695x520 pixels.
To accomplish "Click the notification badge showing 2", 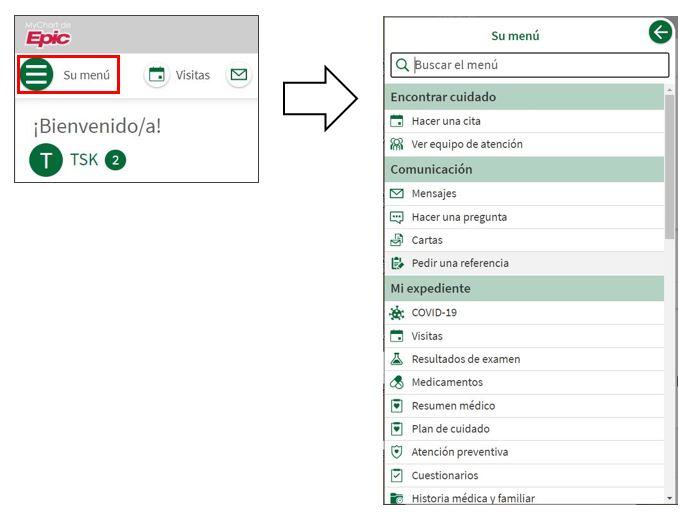I will pyautogui.click(x=115, y=160).
